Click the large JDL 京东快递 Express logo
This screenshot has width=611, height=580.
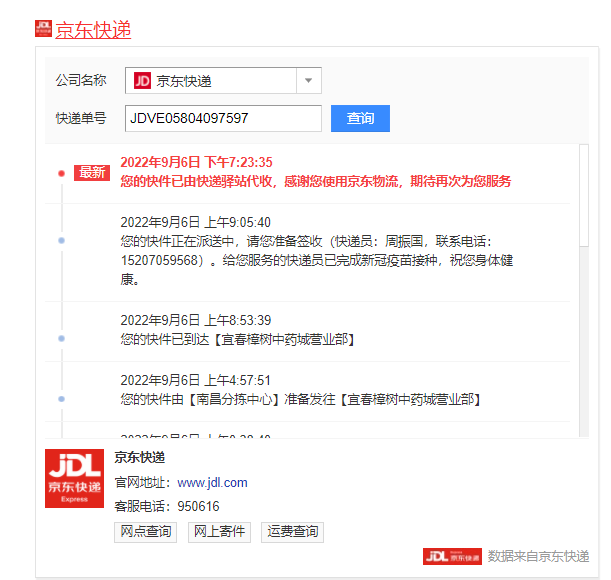pos(74,478)
